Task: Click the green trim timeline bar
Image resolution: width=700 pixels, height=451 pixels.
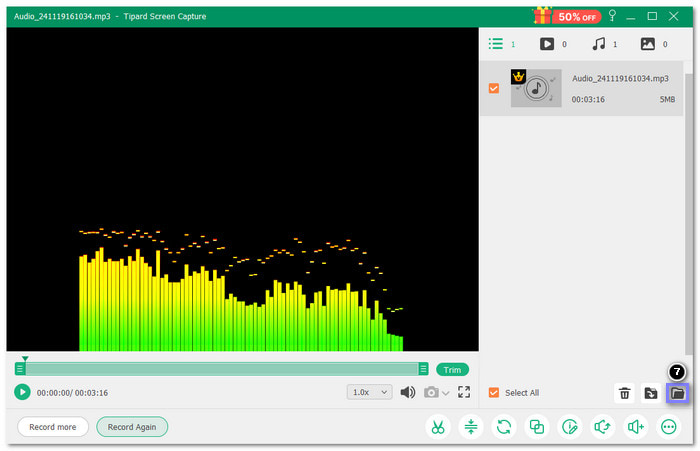Action: [x=220, y=369]
